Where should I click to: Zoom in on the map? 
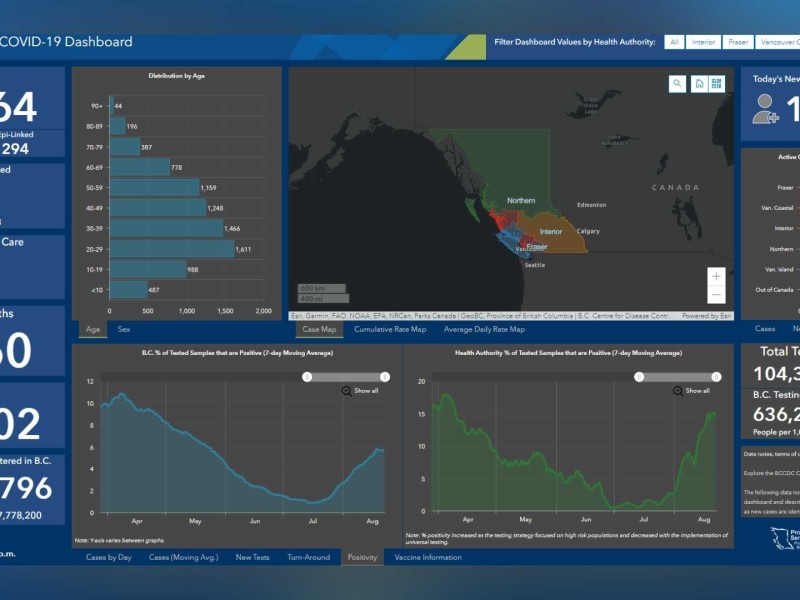(x=716, y=276)
